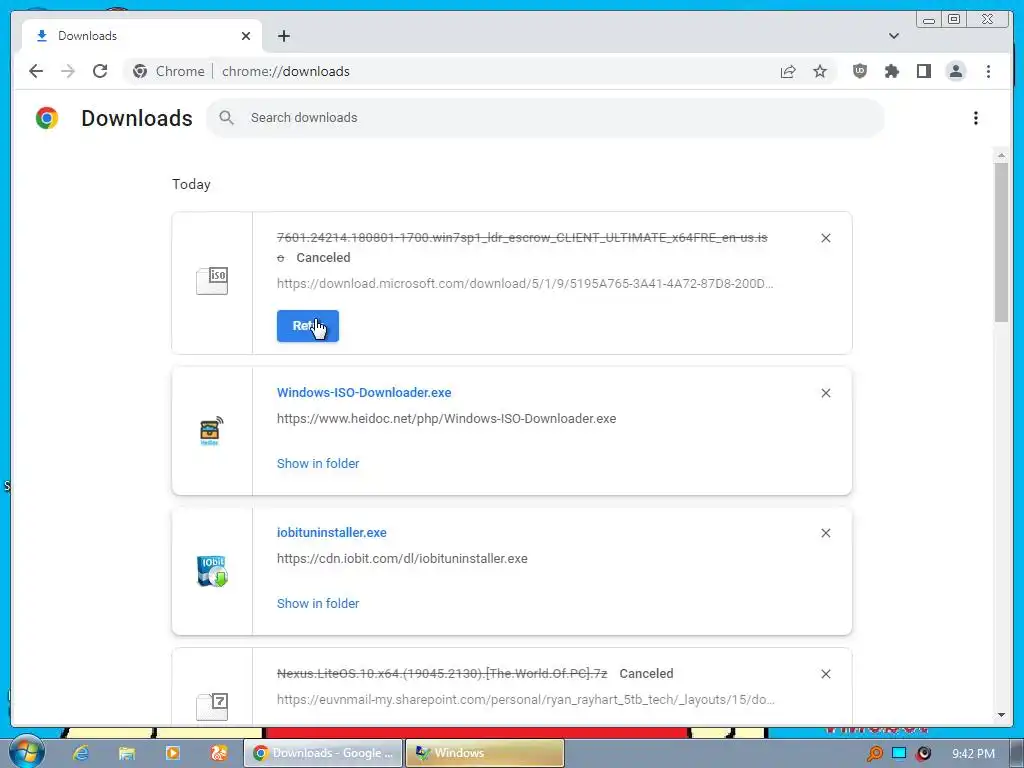
Task: Click the blue monitor tray icon
Action: 899,753
